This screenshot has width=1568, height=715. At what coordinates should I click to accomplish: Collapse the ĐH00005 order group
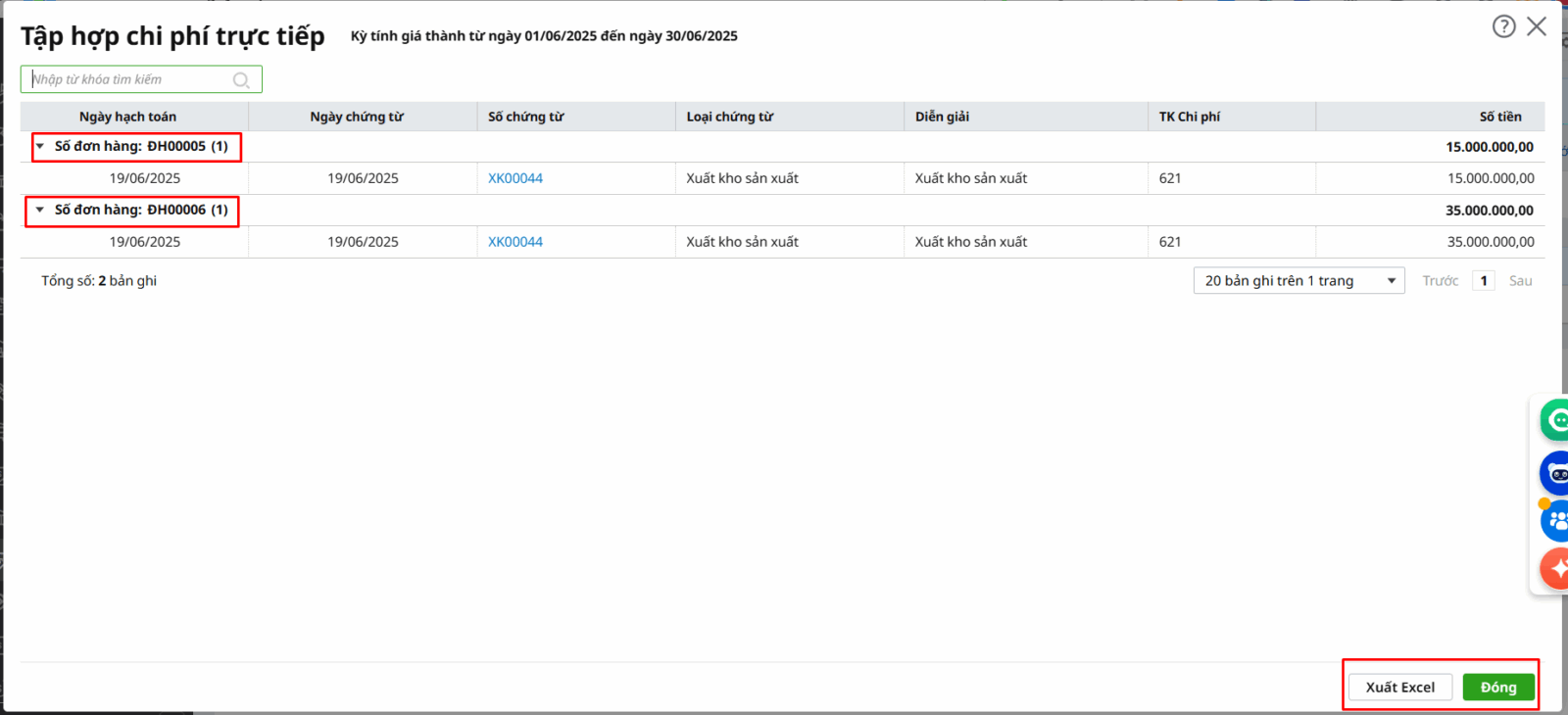[40, 147]
